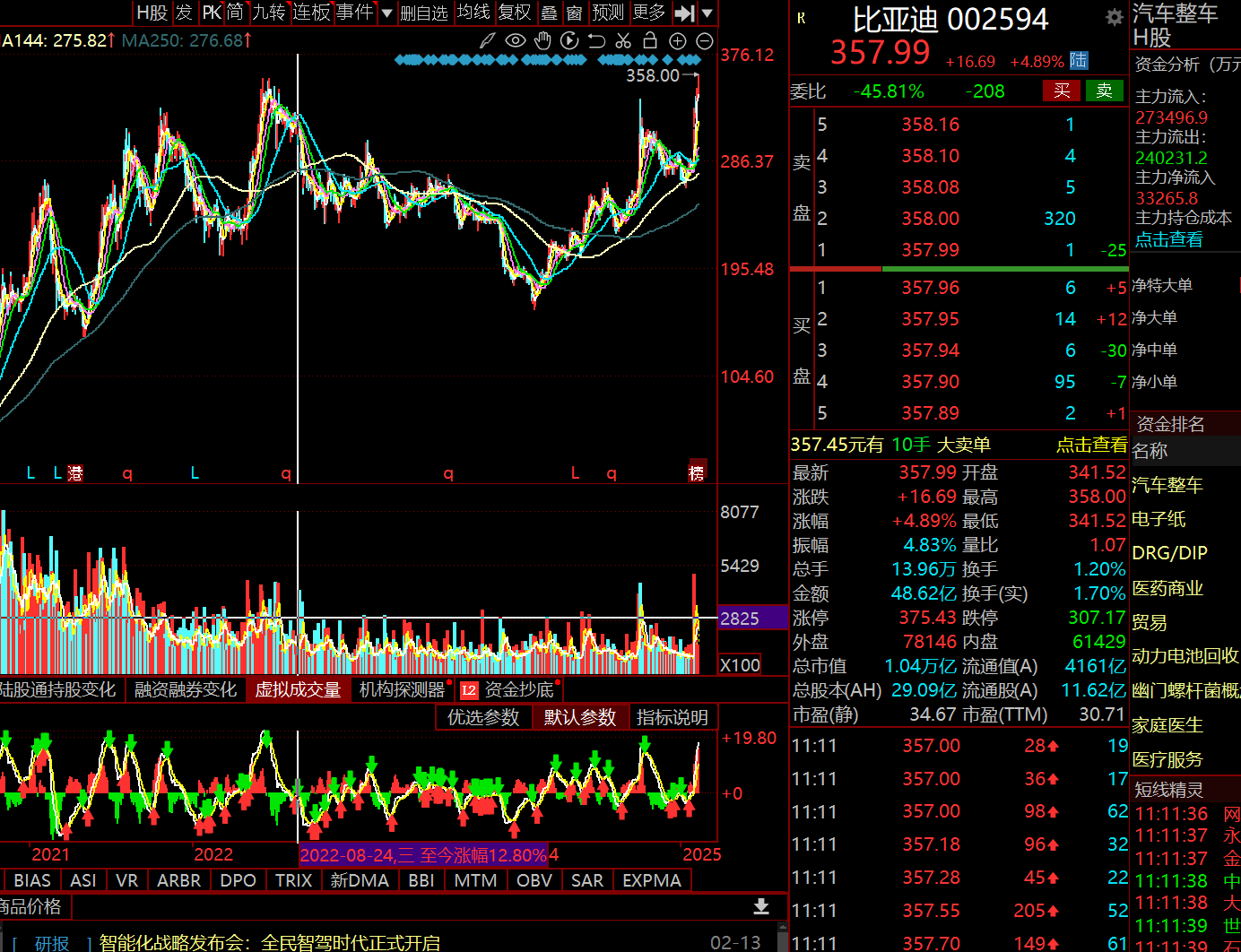Select the BBI indicator tab

click(421, 880)
